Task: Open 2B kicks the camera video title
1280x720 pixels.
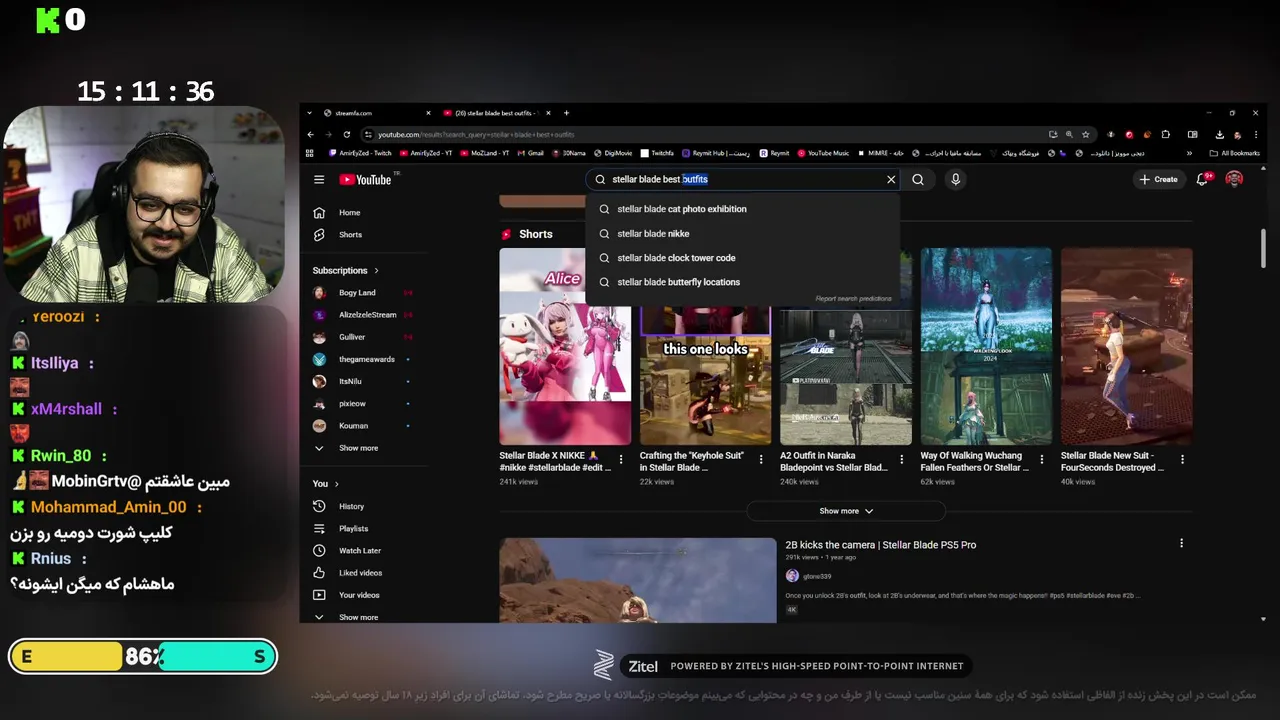Action: click(x=880, y=545)
